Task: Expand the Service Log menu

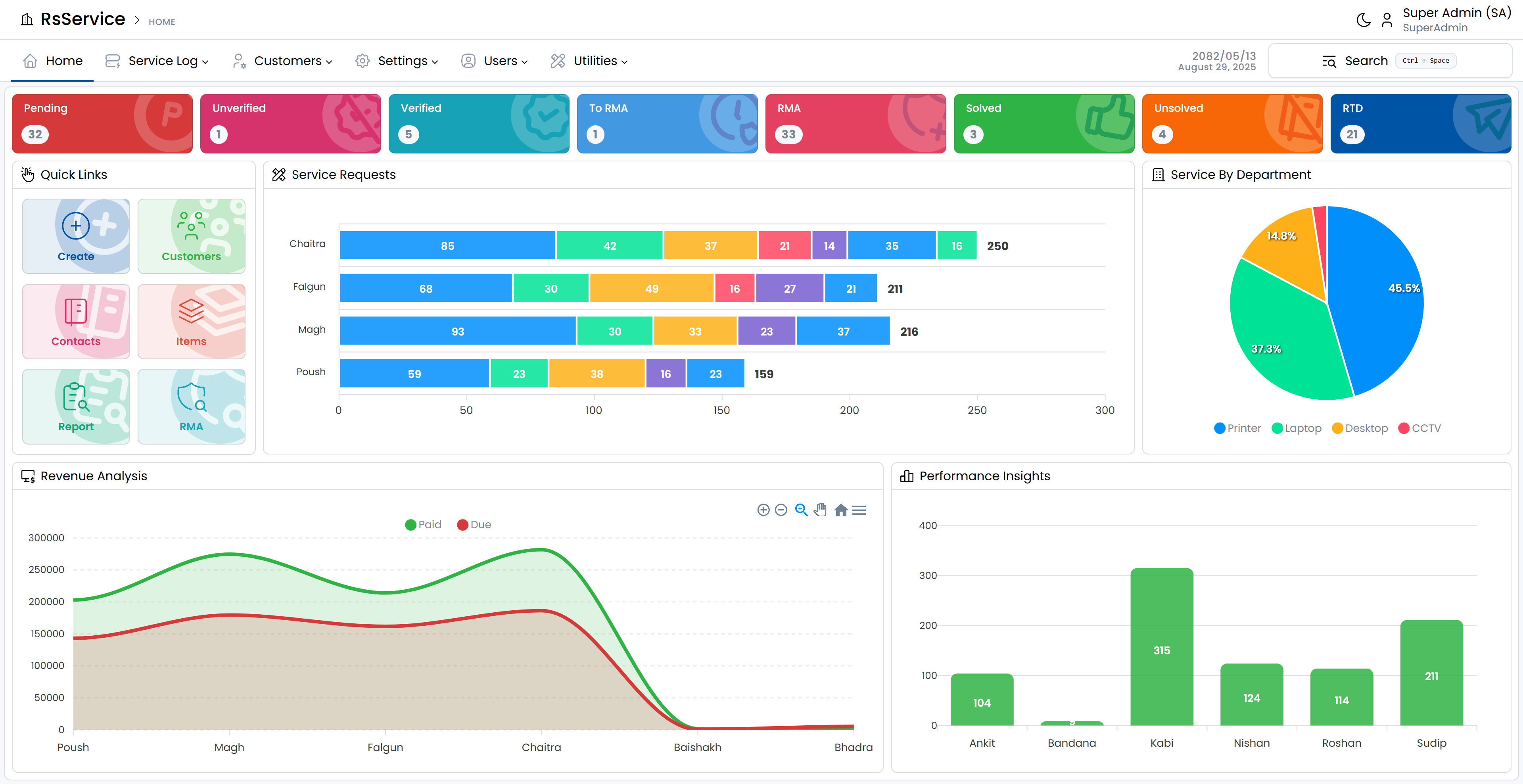Action: [x=157, y=61]
